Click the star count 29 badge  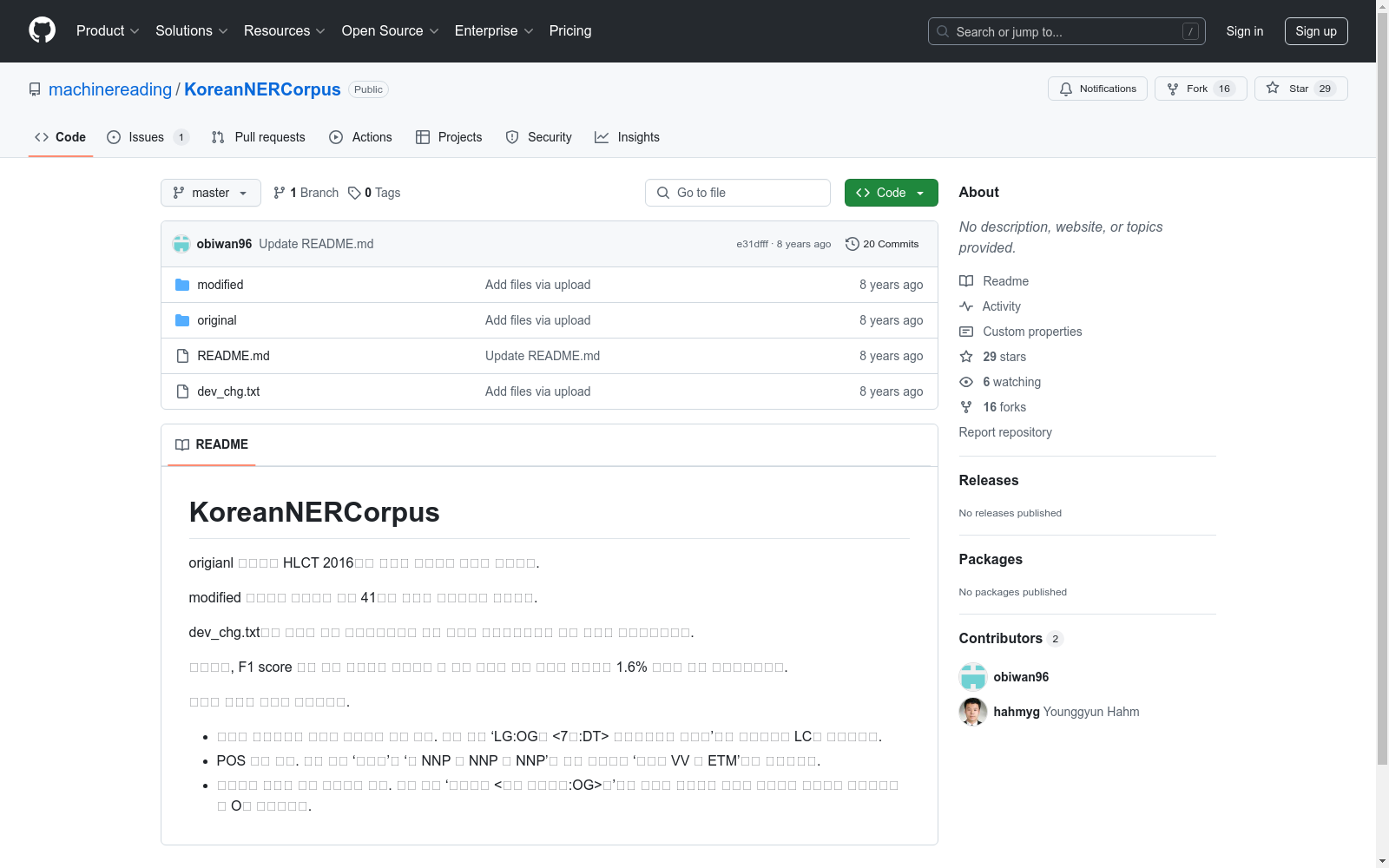(x=1325, y=89)
